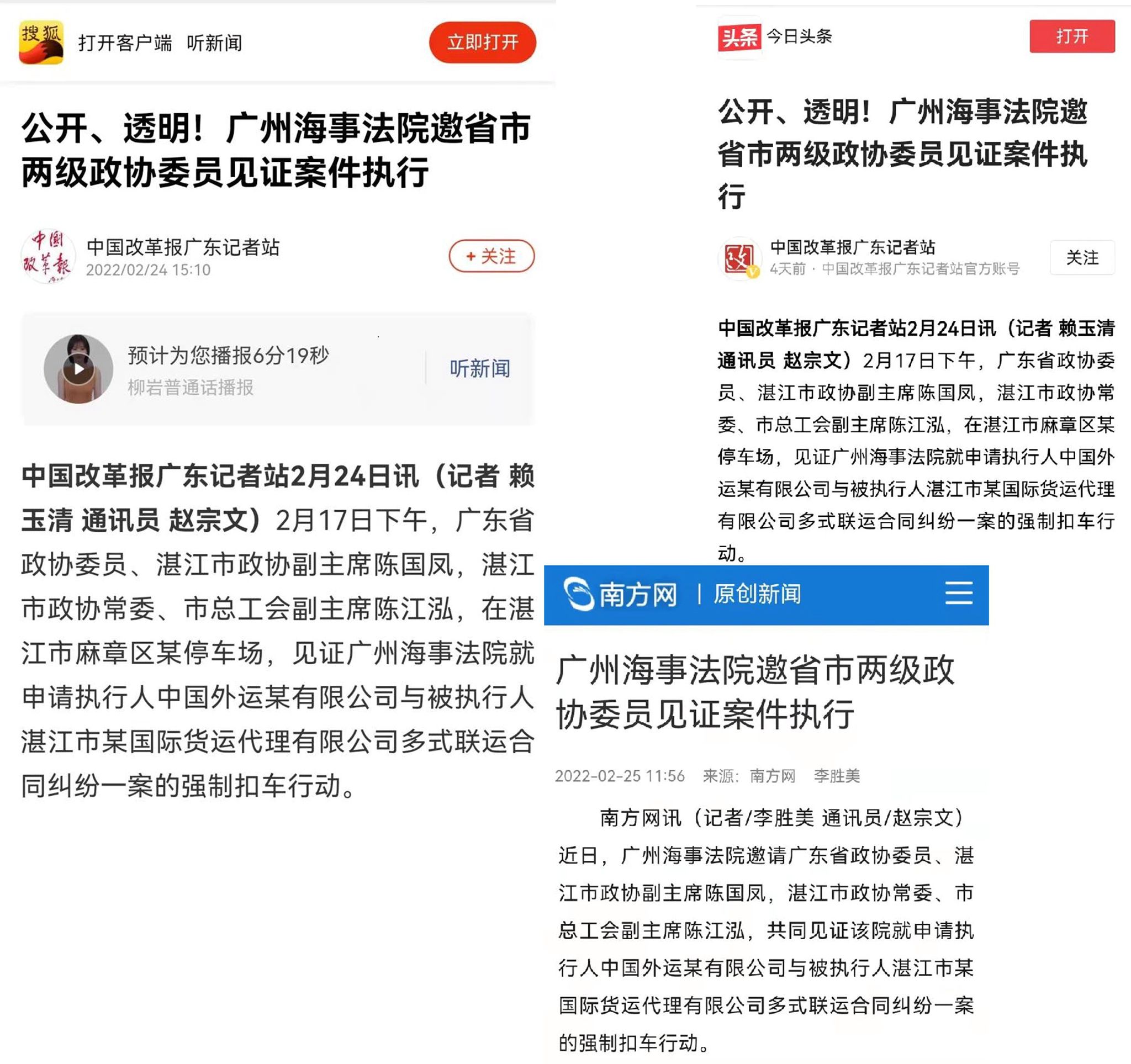Follow author with the +关注 button
Screen dimensions: 1131x1064
491,256
